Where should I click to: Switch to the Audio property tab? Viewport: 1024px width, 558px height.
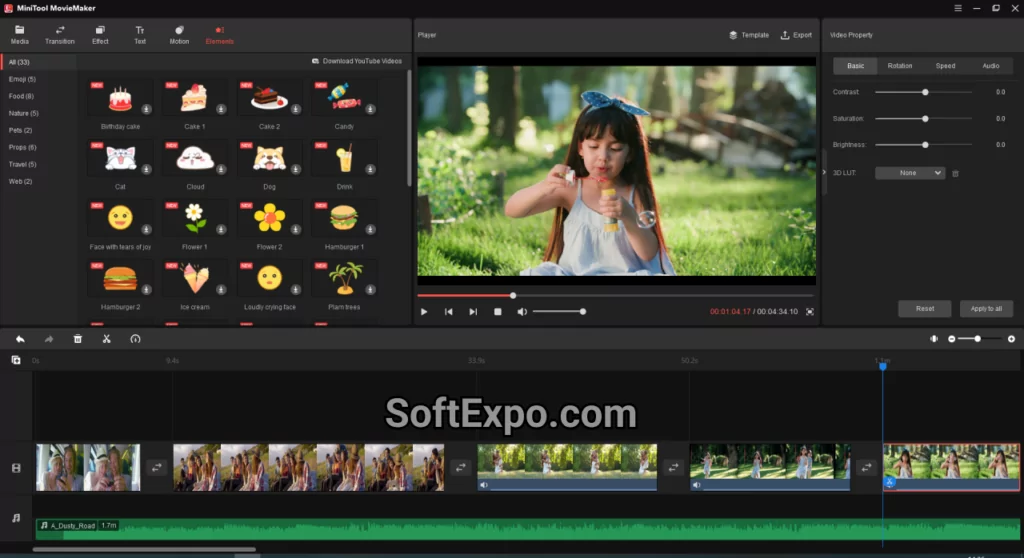tap(991, 66)
